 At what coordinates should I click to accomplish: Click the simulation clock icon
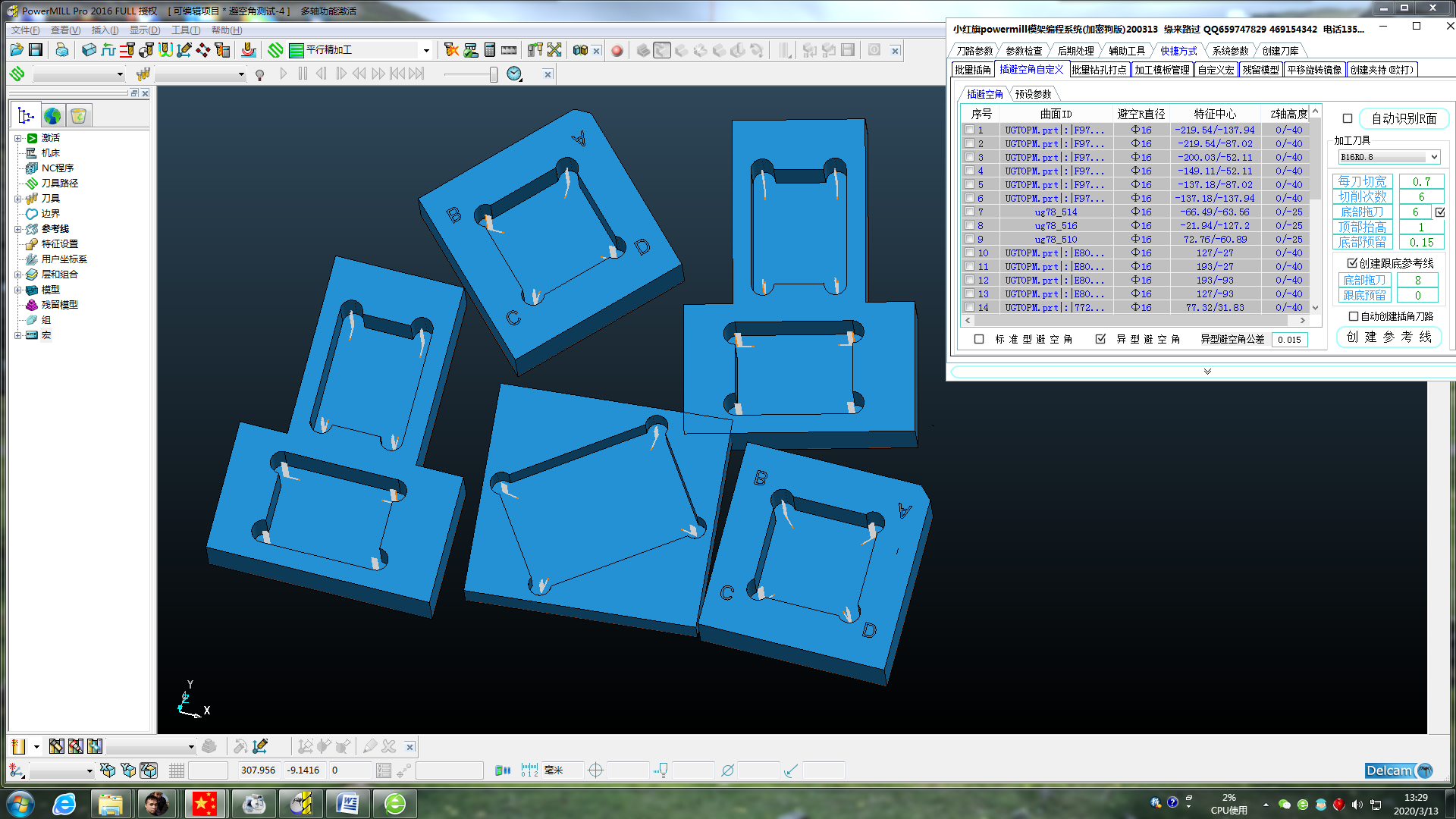point(514,74)
